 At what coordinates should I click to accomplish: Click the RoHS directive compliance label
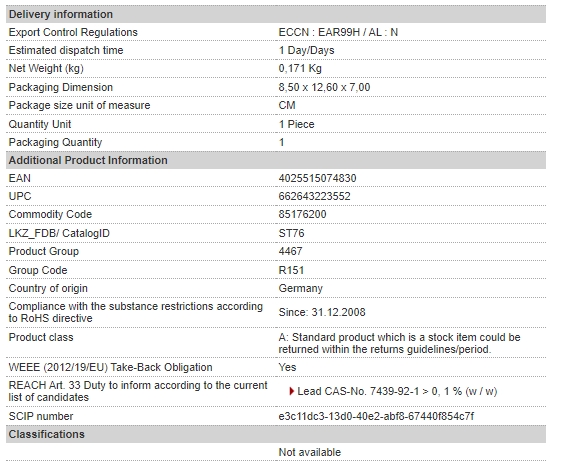136,312
